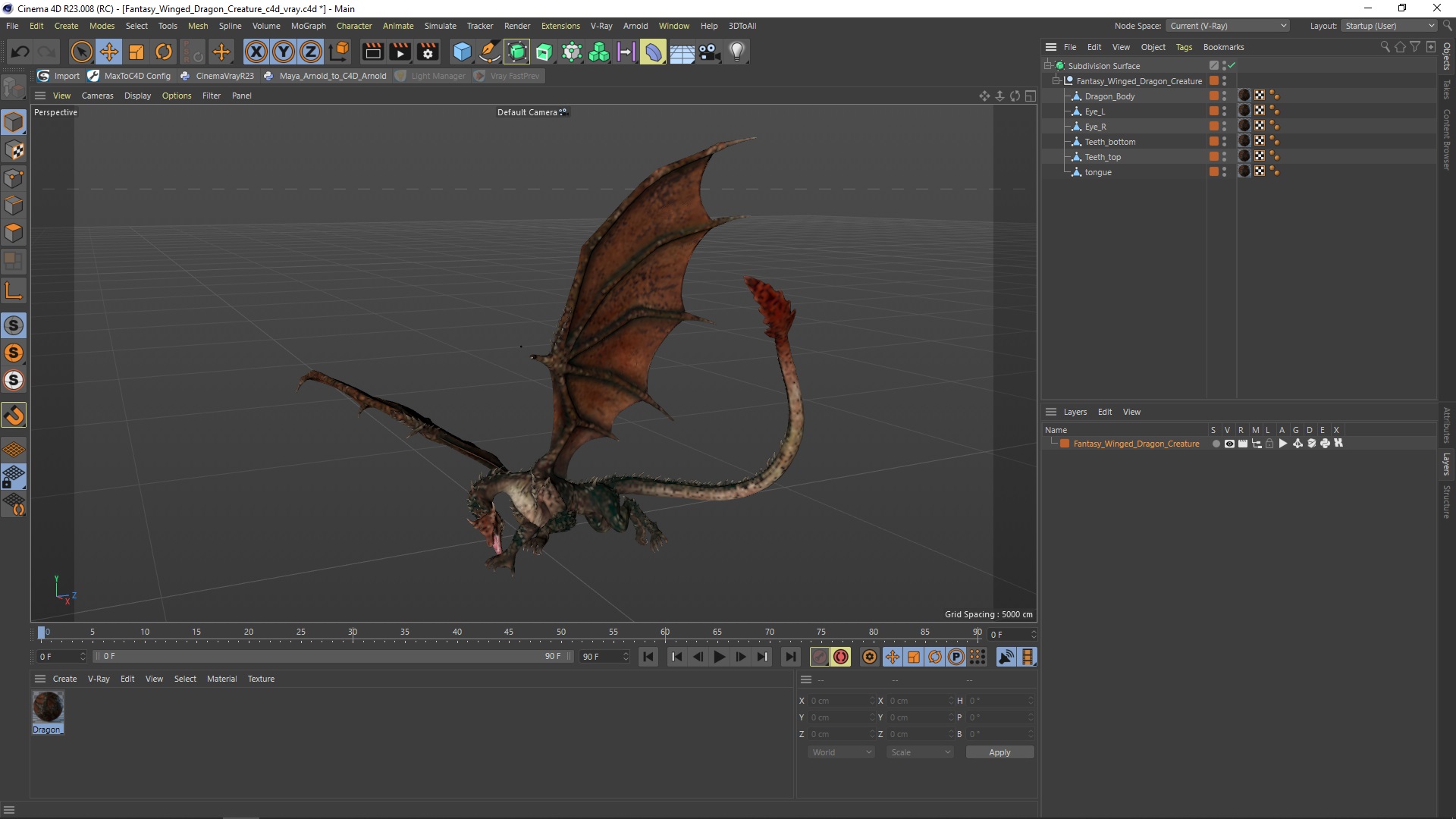Toggle Y axis lock
The image size is (1456, 819).
(284, 52)
